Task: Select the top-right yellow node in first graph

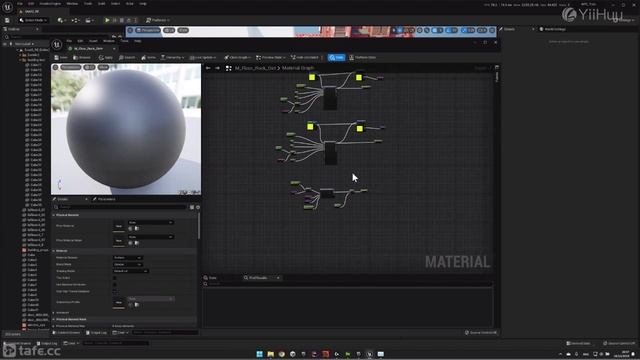Action: pos(359,77)
